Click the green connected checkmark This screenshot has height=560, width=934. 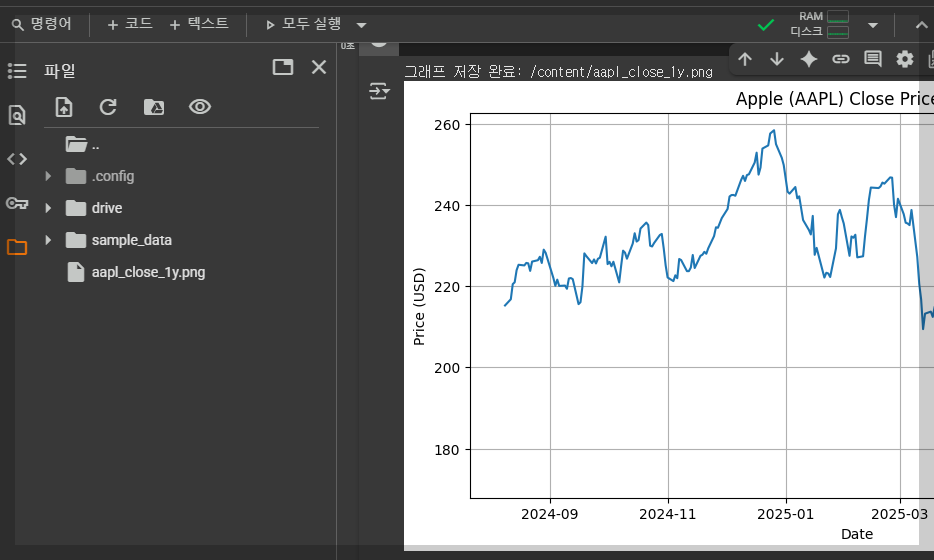pyautogui.click(x=766, y=26)
